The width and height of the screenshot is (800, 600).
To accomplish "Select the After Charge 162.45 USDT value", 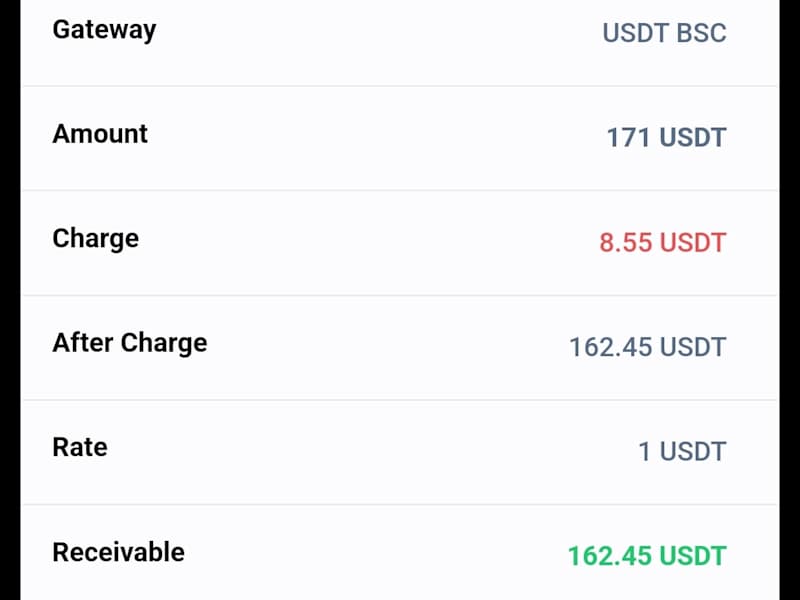I will (x=647, y=347).
